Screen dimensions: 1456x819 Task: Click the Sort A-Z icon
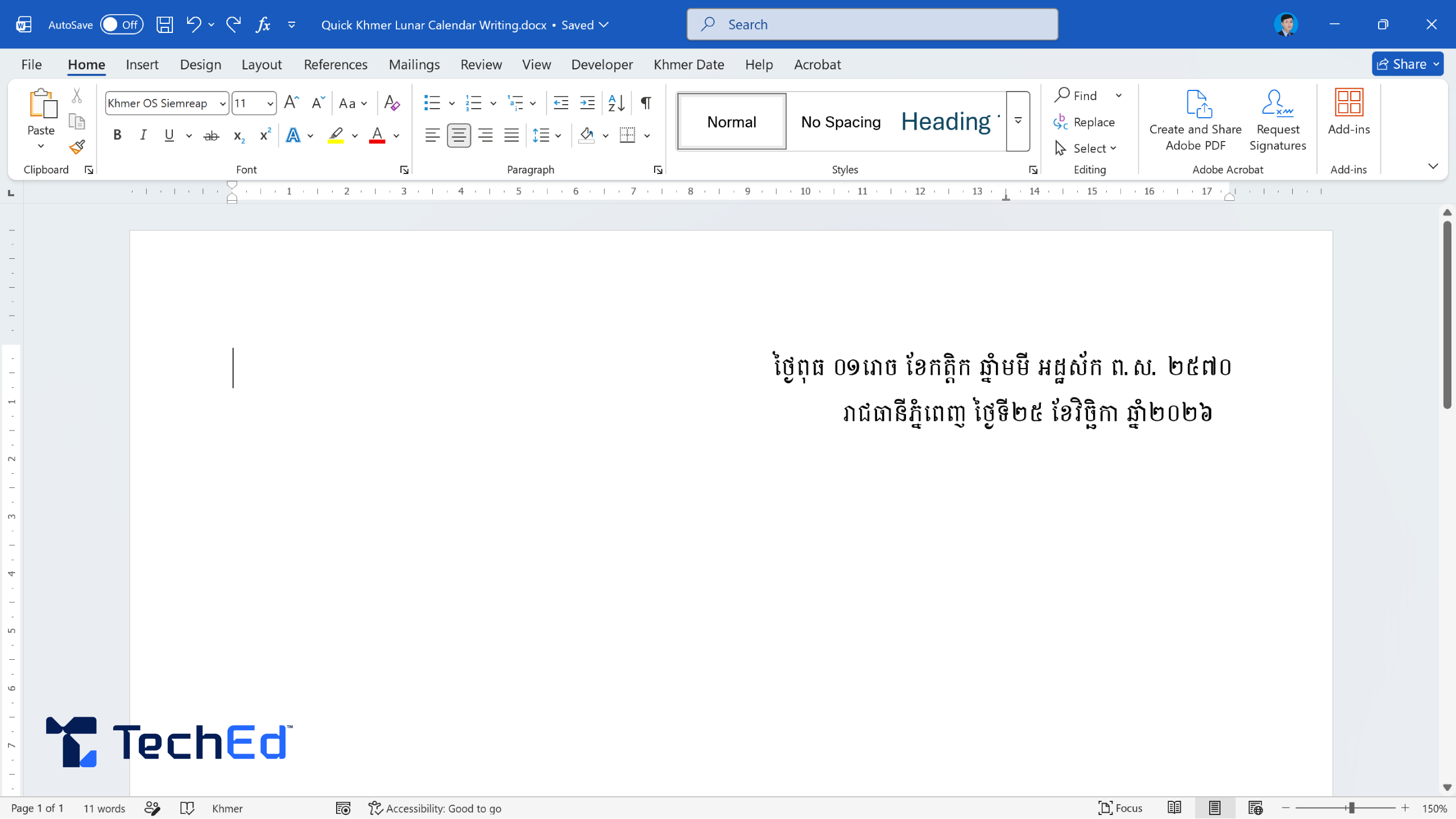pyautogui.click(x=617, y=103)
